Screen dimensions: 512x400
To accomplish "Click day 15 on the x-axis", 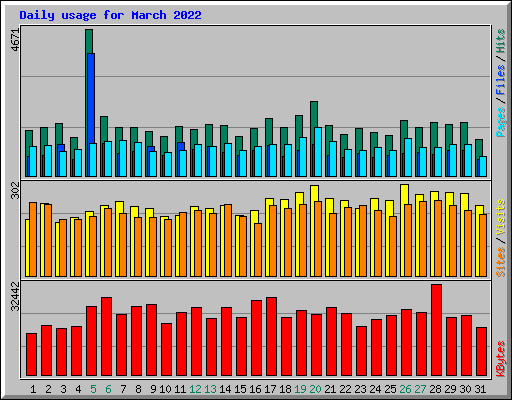I will tap(240, 389).
